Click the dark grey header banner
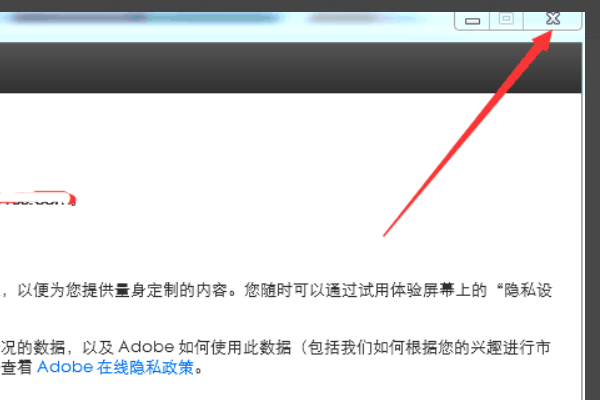Screen dimensions: 600x400 tap(291, 67)
